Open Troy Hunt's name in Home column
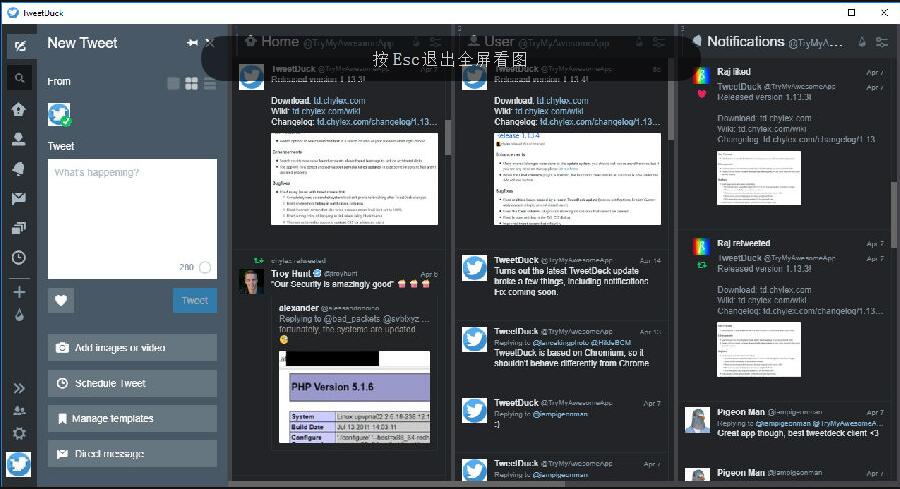Image resolution: width=900 pixels, height=489 pixels. click(x=290, y=273)
